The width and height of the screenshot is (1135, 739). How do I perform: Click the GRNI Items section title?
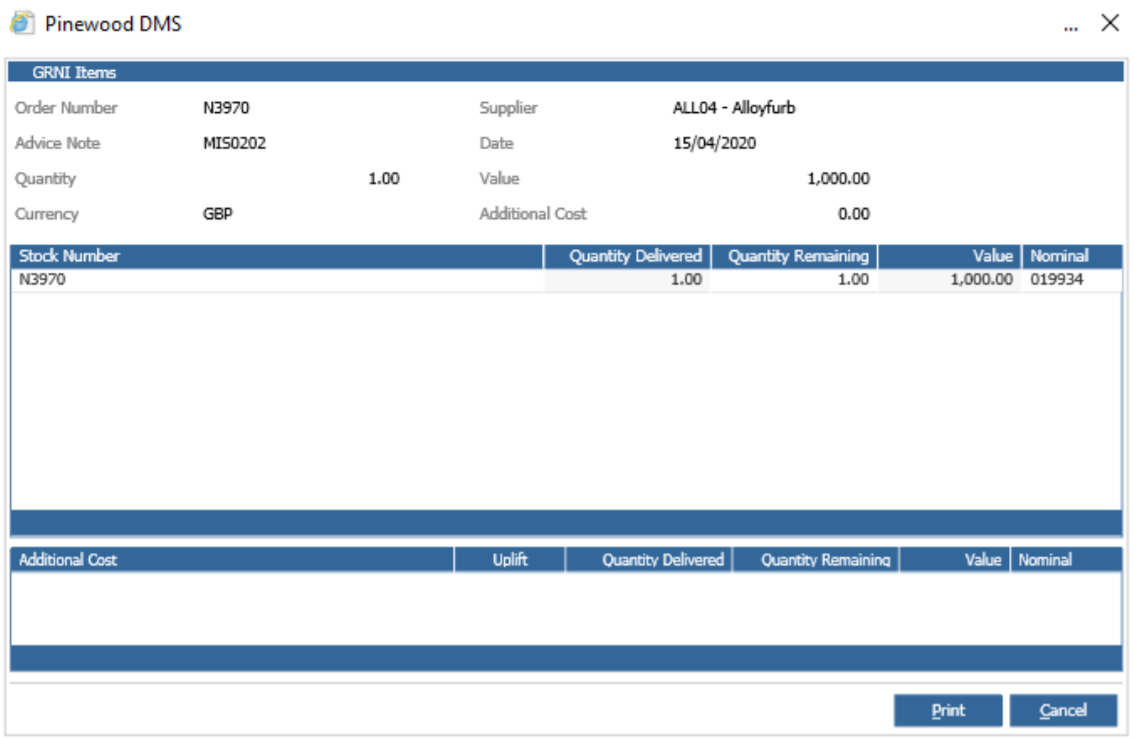coord(74,72)
